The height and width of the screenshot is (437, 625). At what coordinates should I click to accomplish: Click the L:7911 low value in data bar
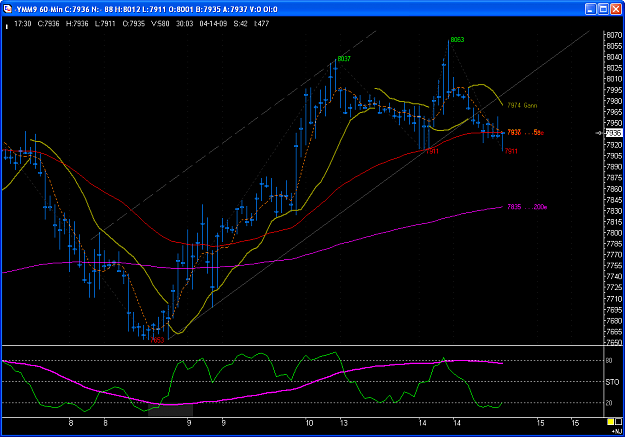point(105,24)
